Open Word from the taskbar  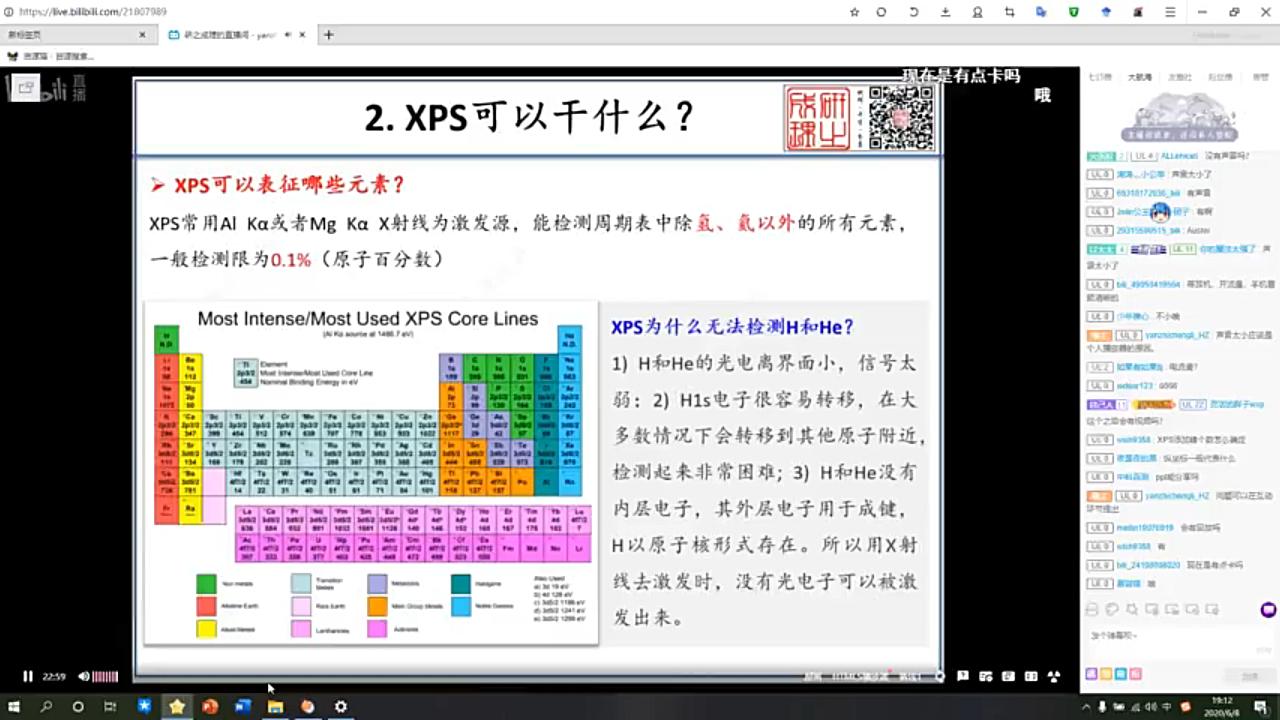click(x=242, y=706)
